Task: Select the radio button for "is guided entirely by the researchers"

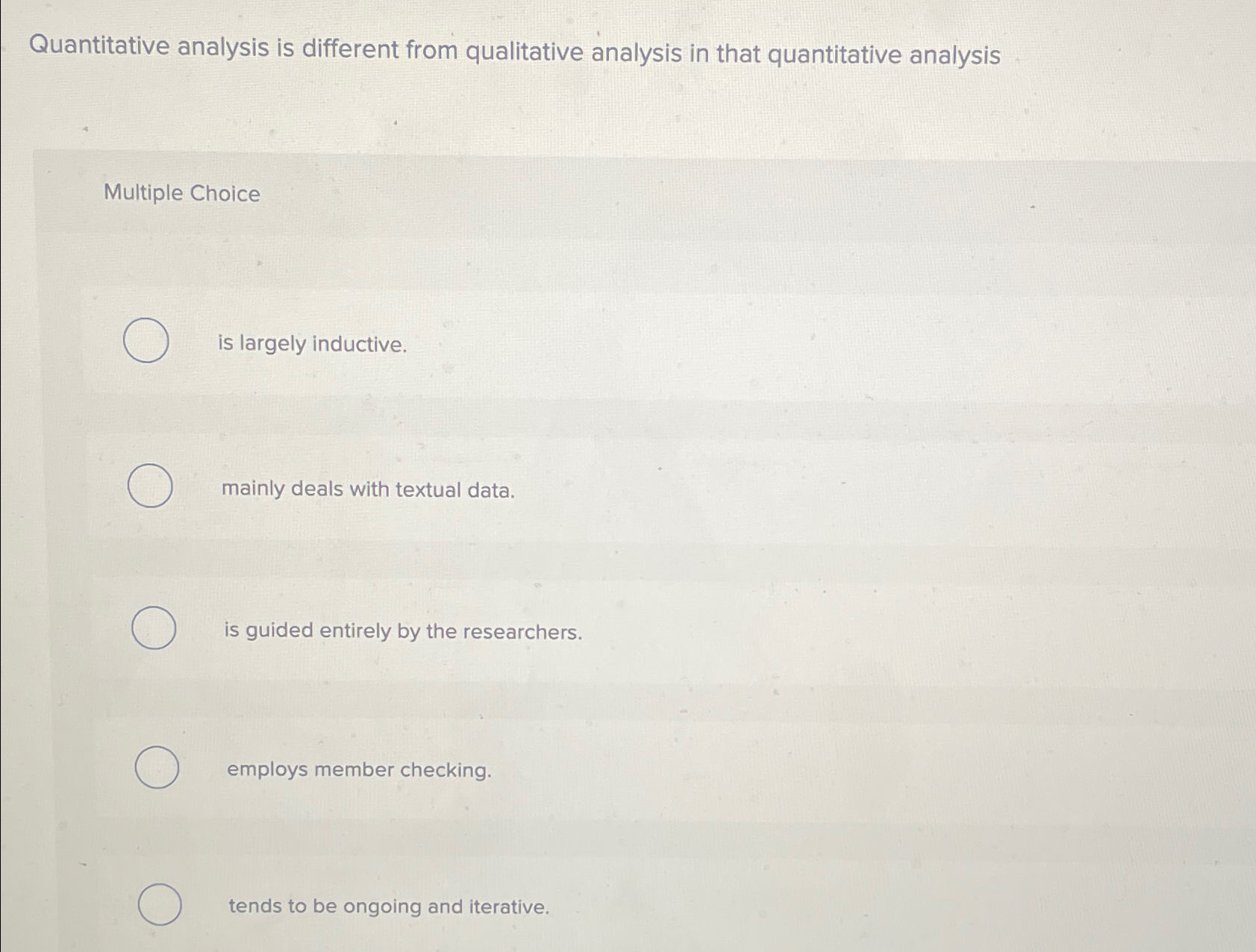Action: coord(155,629)
